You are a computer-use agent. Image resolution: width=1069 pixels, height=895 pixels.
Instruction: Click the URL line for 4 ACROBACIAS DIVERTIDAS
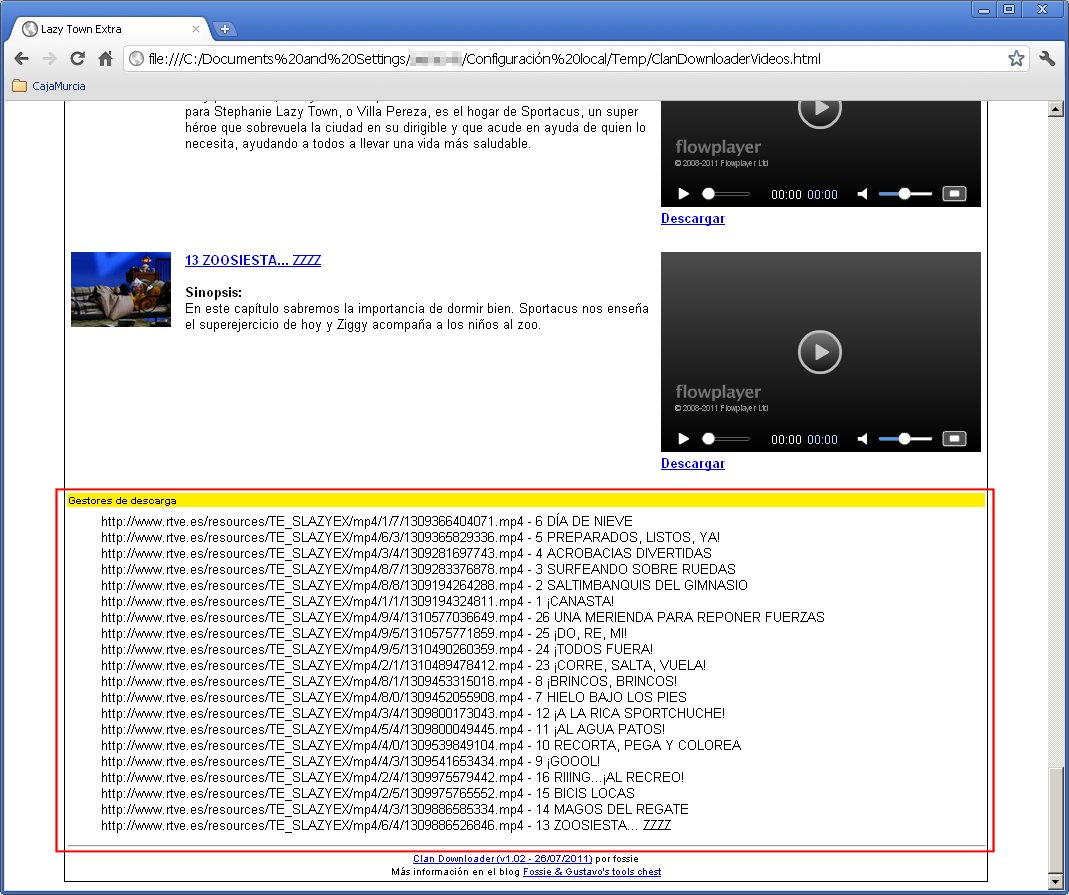pos(406,553)
